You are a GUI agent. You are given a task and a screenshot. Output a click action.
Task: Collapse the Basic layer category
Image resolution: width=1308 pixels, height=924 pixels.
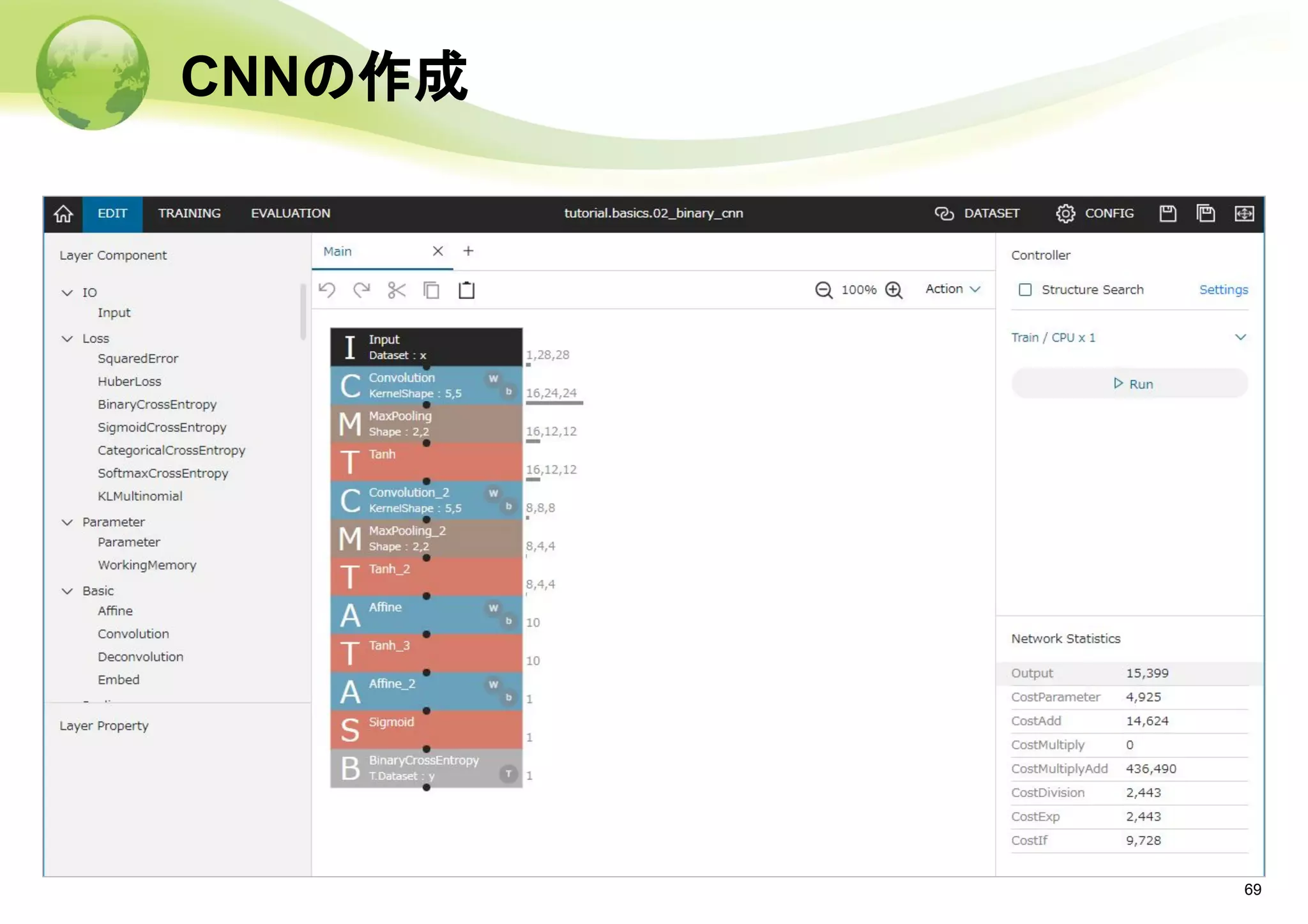tap(67, 591)
